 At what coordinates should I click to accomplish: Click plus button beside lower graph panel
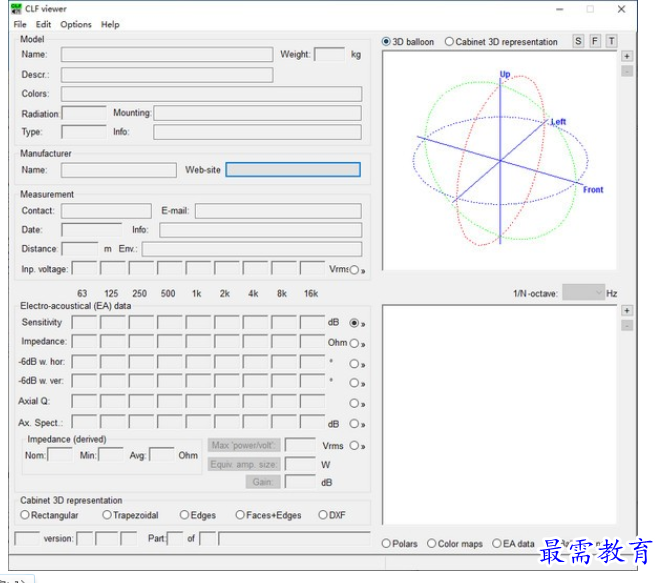(627, 311)
